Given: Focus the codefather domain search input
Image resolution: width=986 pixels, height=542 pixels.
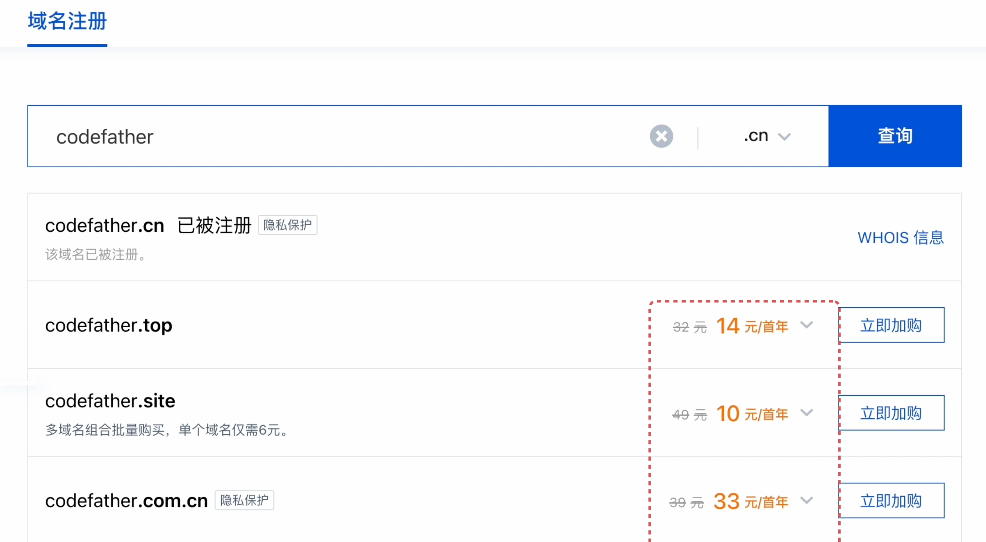Looking at the screenshot, I should point(340,136).
